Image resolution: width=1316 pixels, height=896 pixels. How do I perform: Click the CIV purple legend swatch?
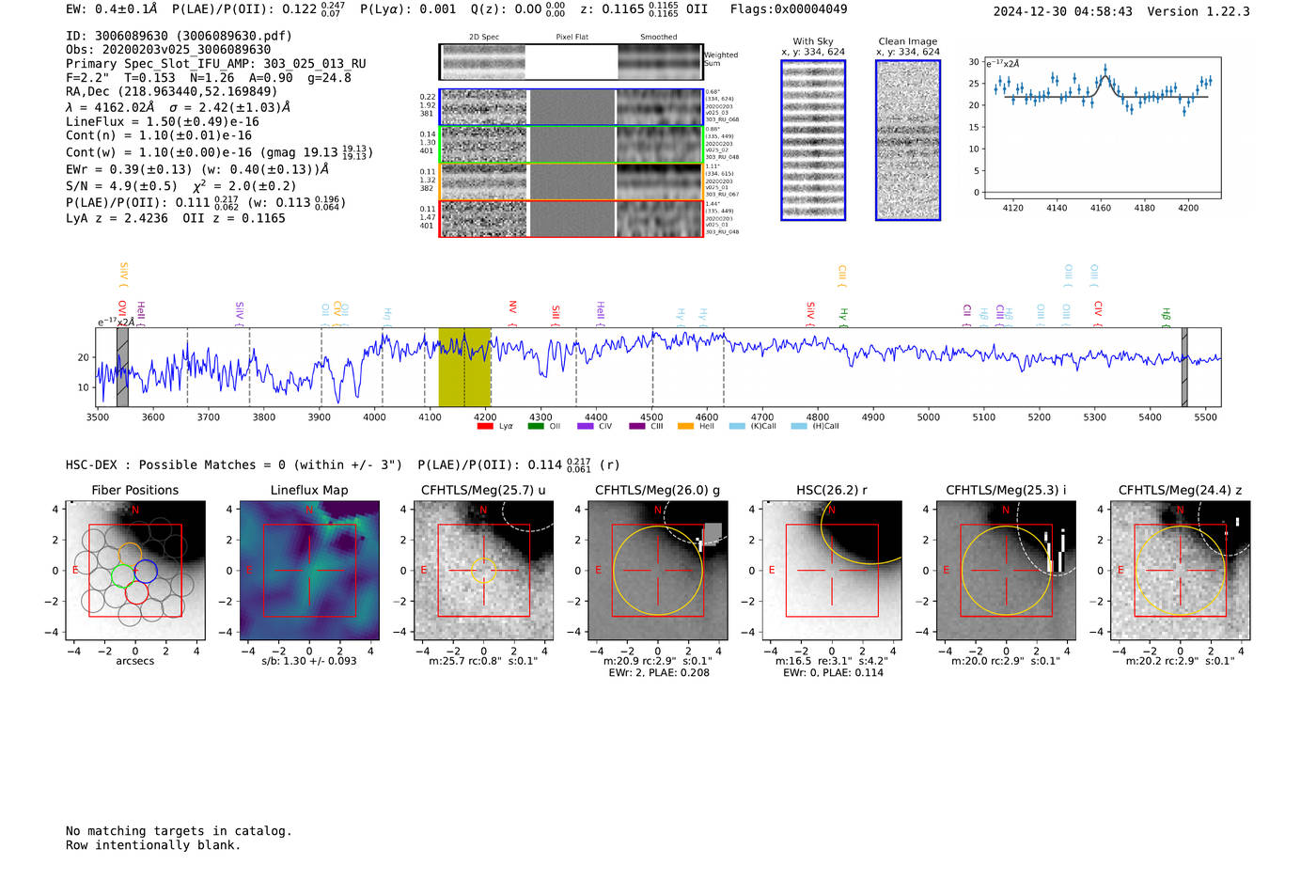click(x=586, y=426)
